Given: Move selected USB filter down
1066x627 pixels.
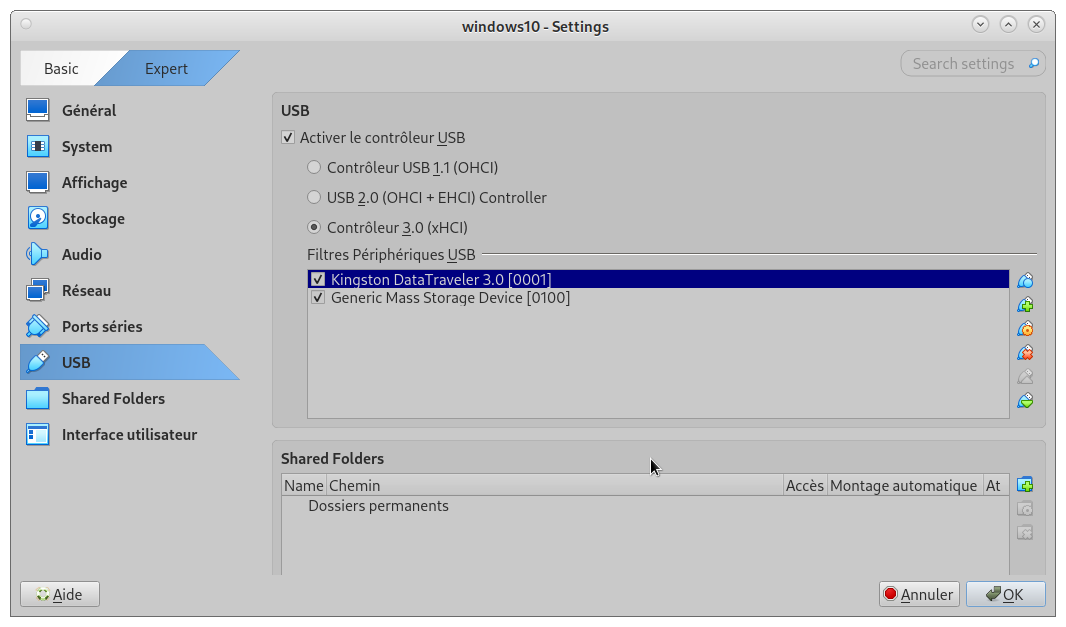Looking at the screenshot, I should pos(1025,401).
